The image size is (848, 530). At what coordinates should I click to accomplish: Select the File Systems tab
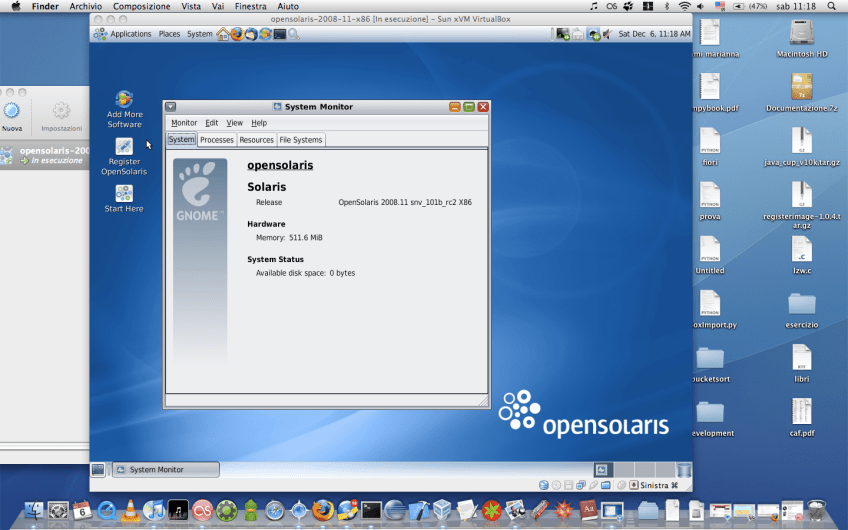tap(301, 140)
